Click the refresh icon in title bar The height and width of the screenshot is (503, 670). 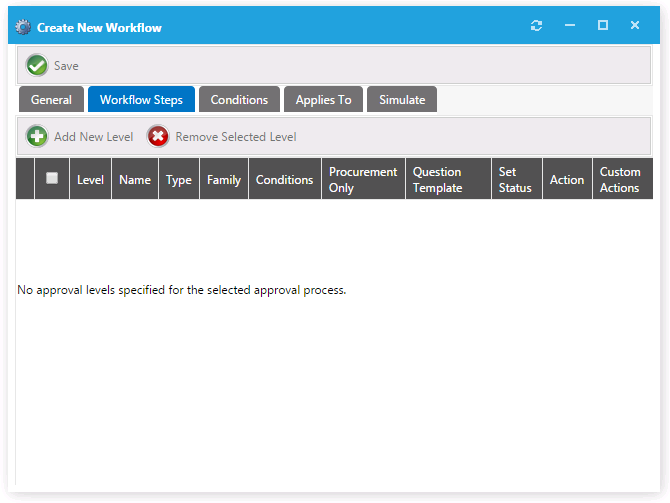(537, 26)
